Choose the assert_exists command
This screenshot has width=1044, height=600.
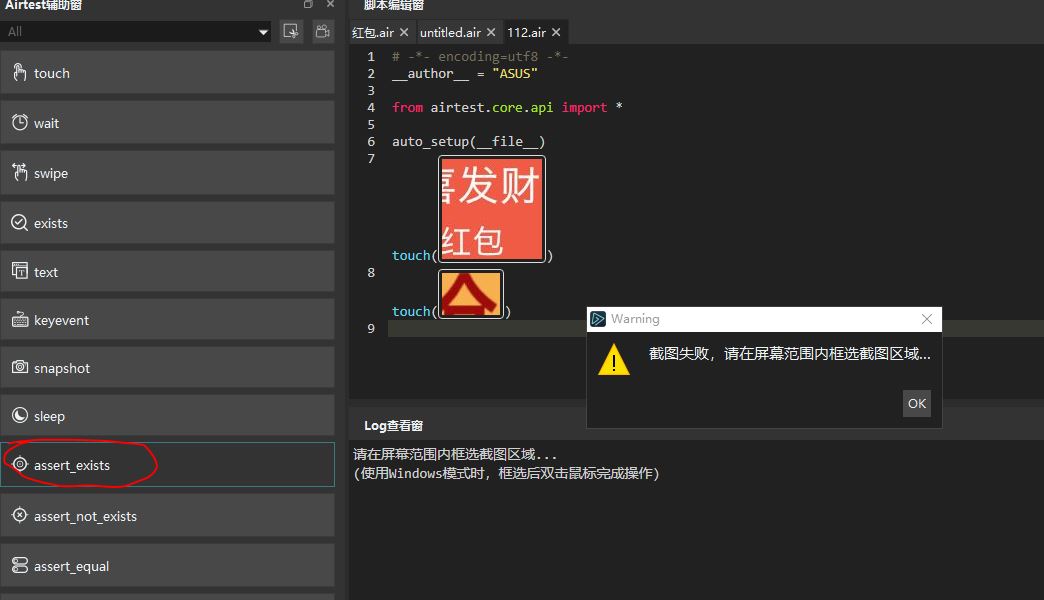coord(167,464)
